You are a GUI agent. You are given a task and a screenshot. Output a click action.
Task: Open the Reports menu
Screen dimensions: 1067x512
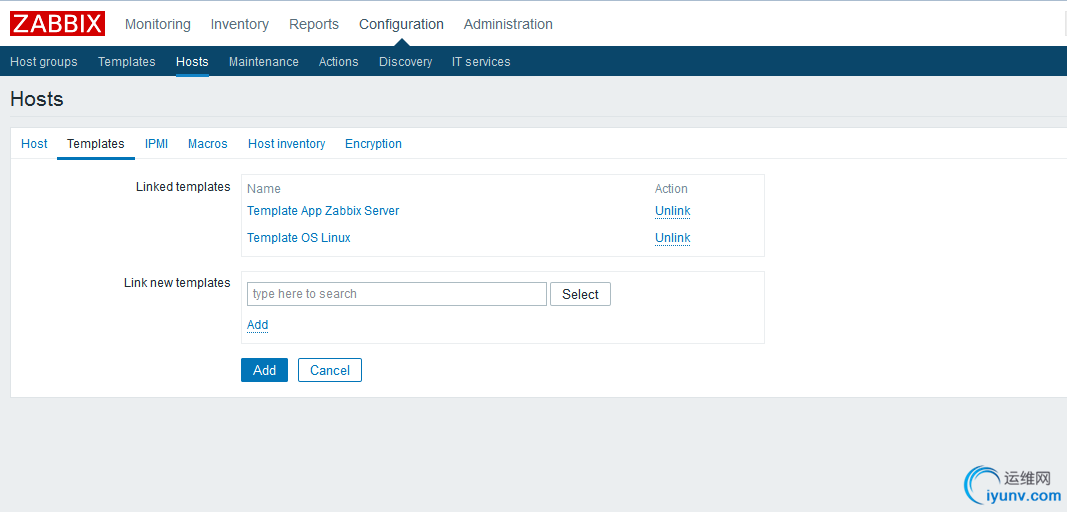pyautogui.click(x=314, y=25)
